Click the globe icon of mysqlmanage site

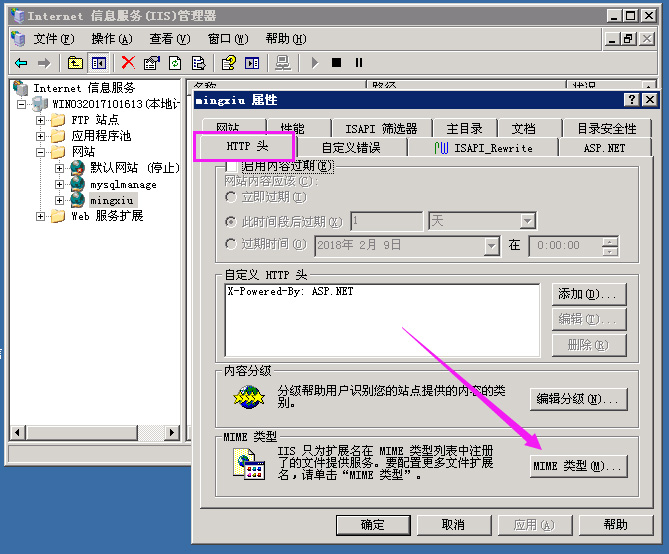[77, 184]
